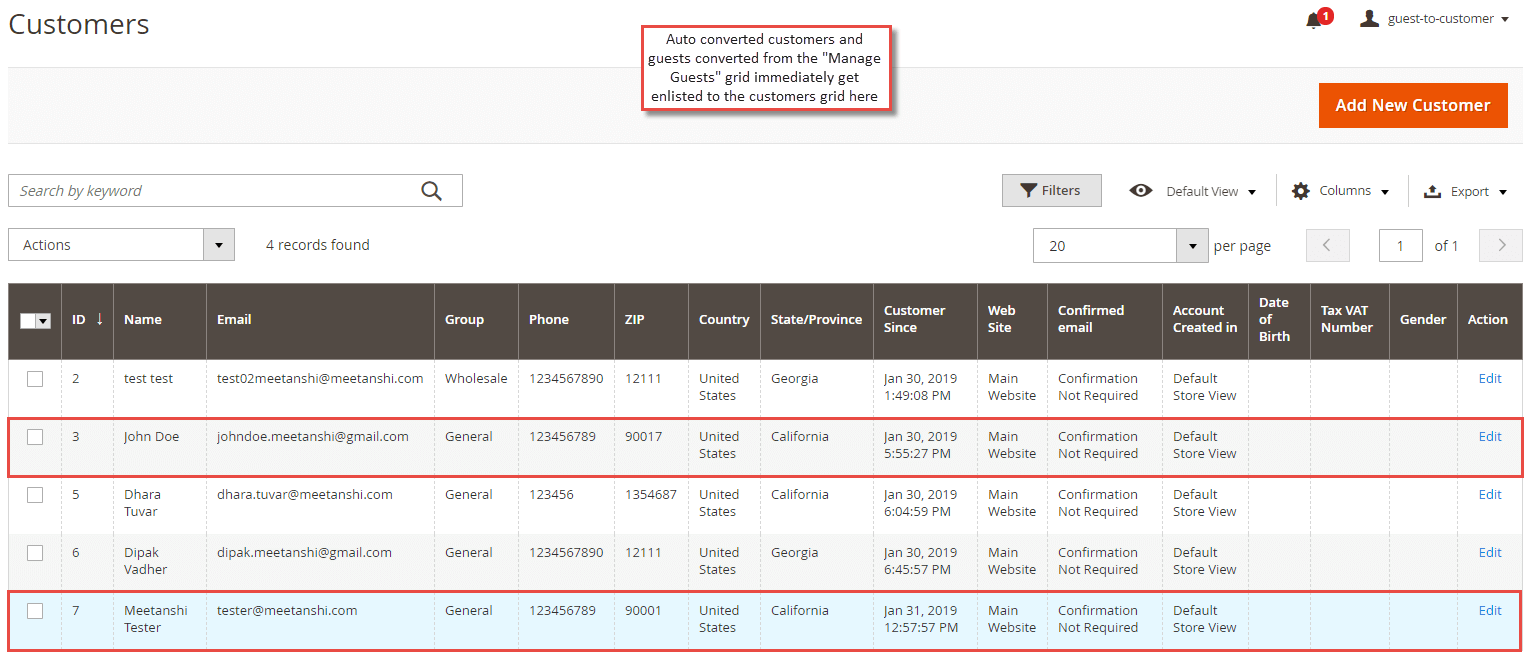Click the ZIP value 1354687
Screen dimensions: 1533x655
click(651, 495)
